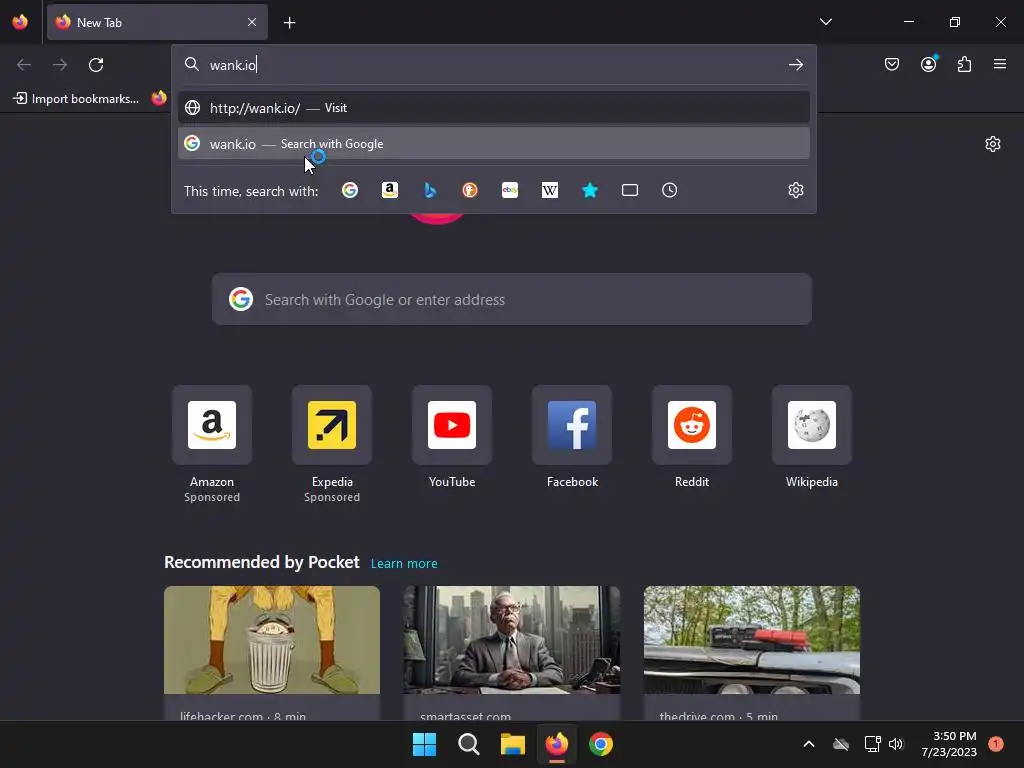Screen dimensions: 1024x768
Task: Search history with the clock icon
Action: point(669,190)
